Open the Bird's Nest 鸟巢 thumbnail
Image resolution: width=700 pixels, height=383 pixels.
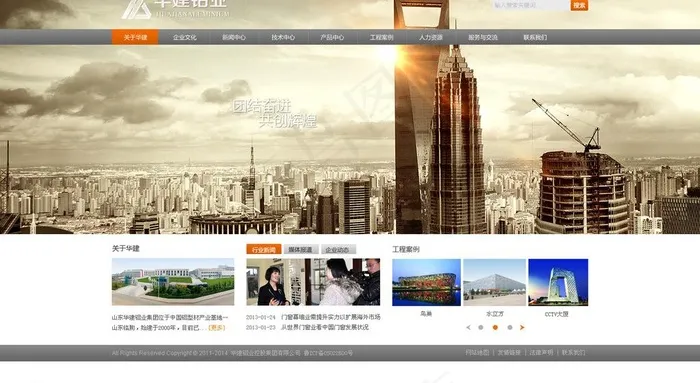point(426,283)
